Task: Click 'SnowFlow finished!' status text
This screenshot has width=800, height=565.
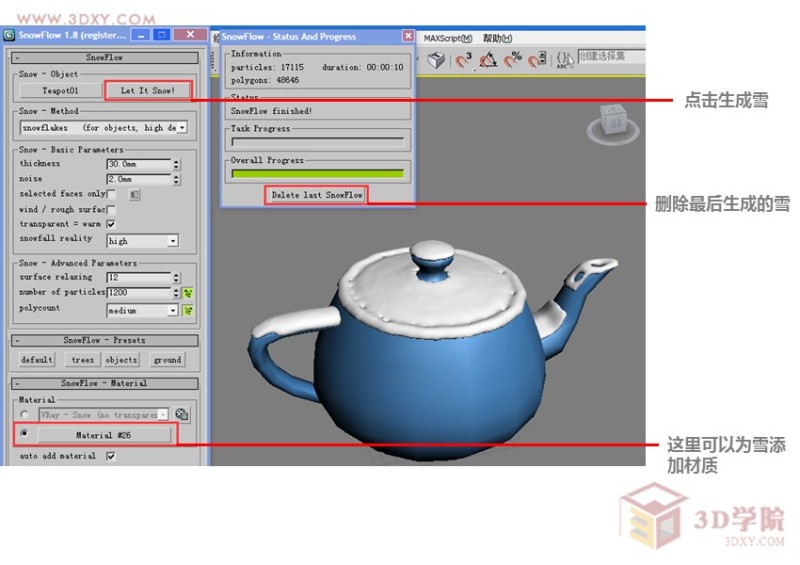Action: [271, 111]
